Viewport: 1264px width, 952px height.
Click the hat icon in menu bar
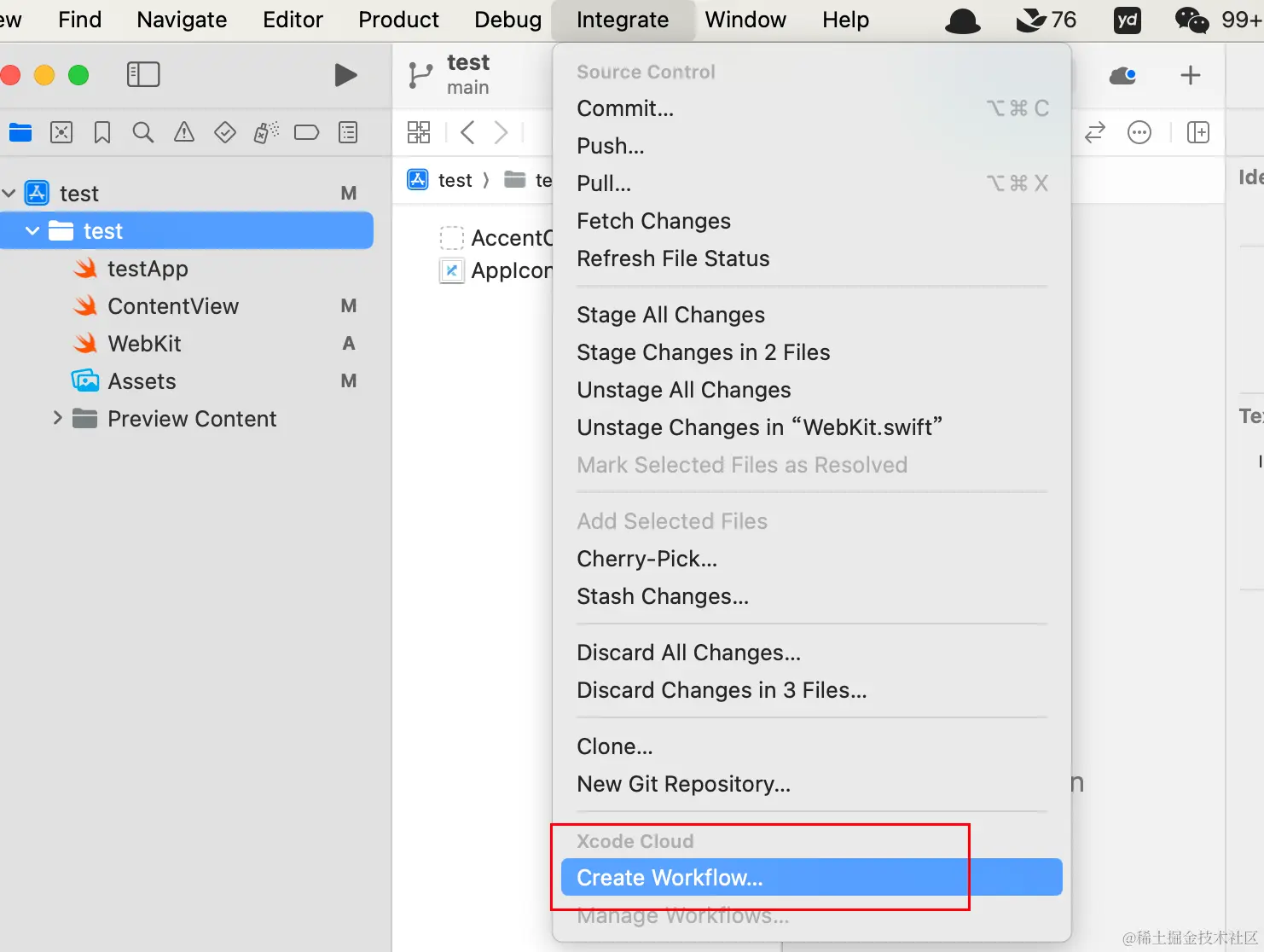963,20
